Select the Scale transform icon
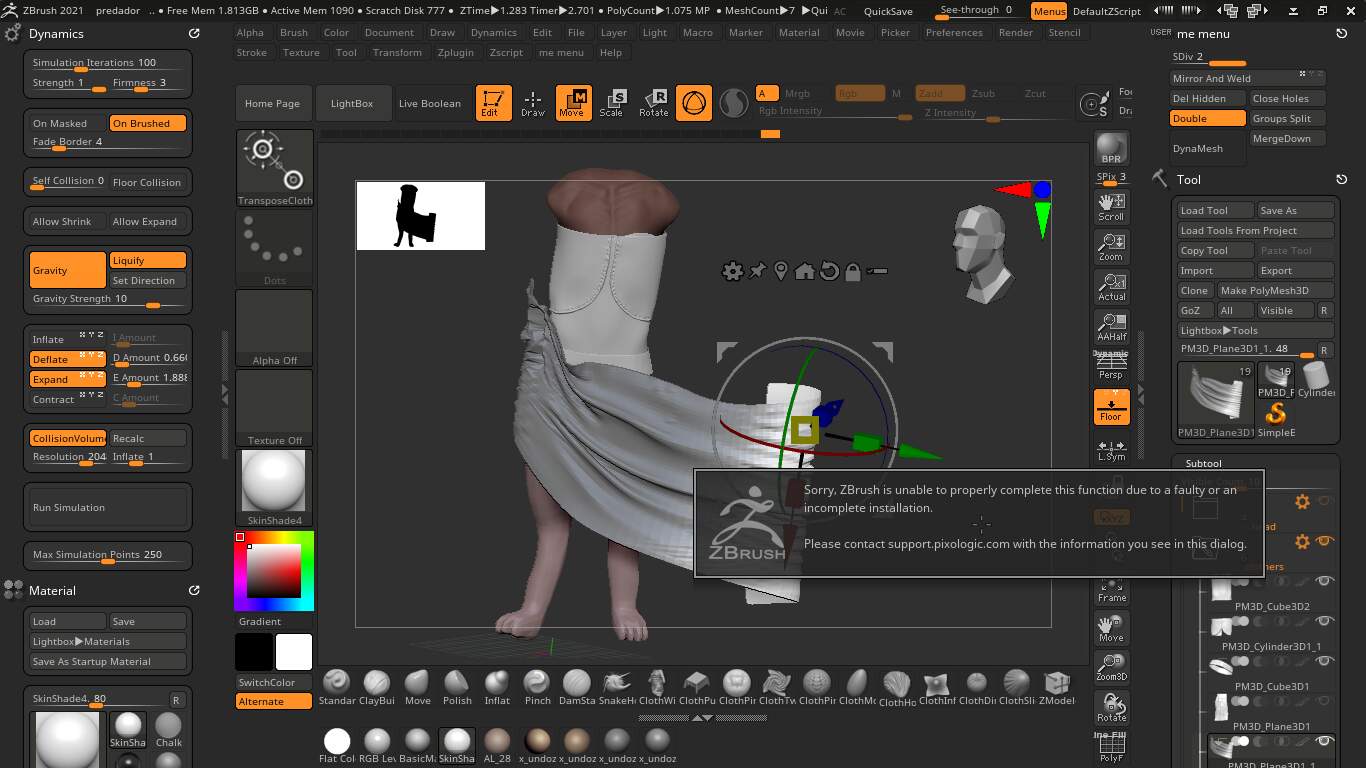The width and height of the screenshot is (1366, 768). click(613, 103)
